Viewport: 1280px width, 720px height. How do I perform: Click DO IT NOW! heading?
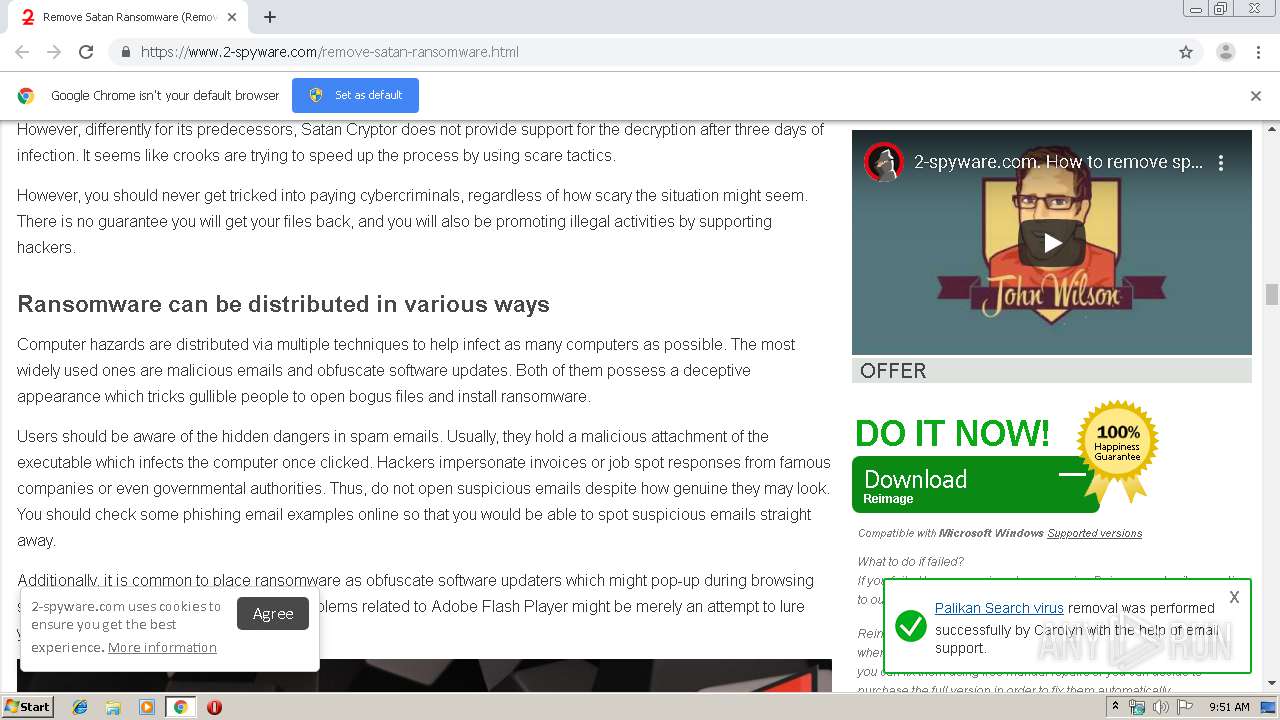953,433
